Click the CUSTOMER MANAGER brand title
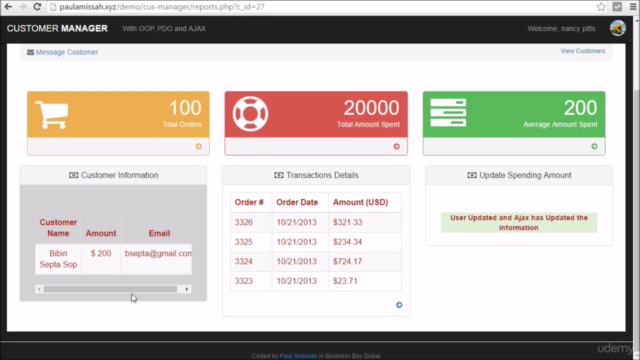640x360 pixels. [57, 29]
